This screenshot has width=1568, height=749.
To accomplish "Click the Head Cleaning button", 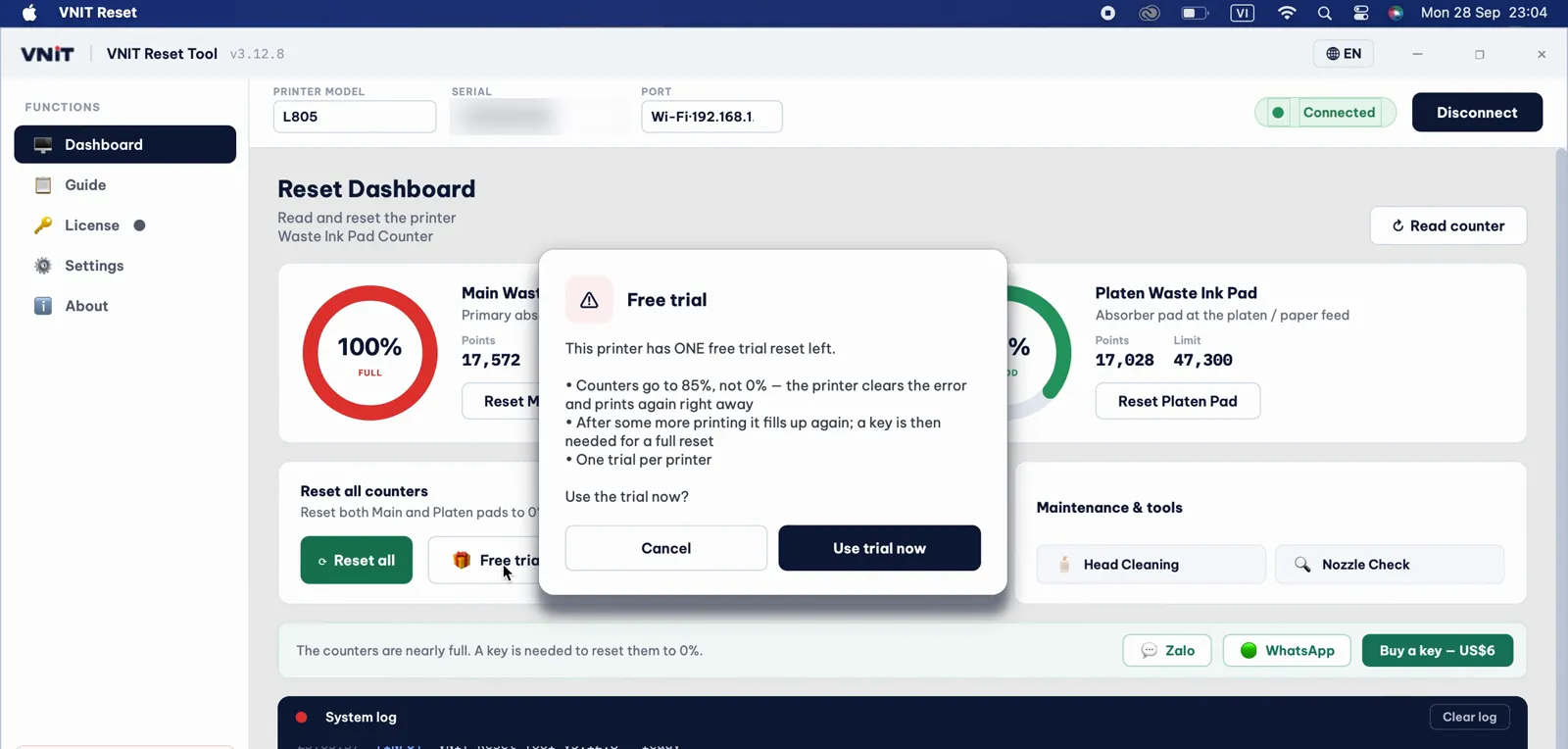I will coord(1151,565).
